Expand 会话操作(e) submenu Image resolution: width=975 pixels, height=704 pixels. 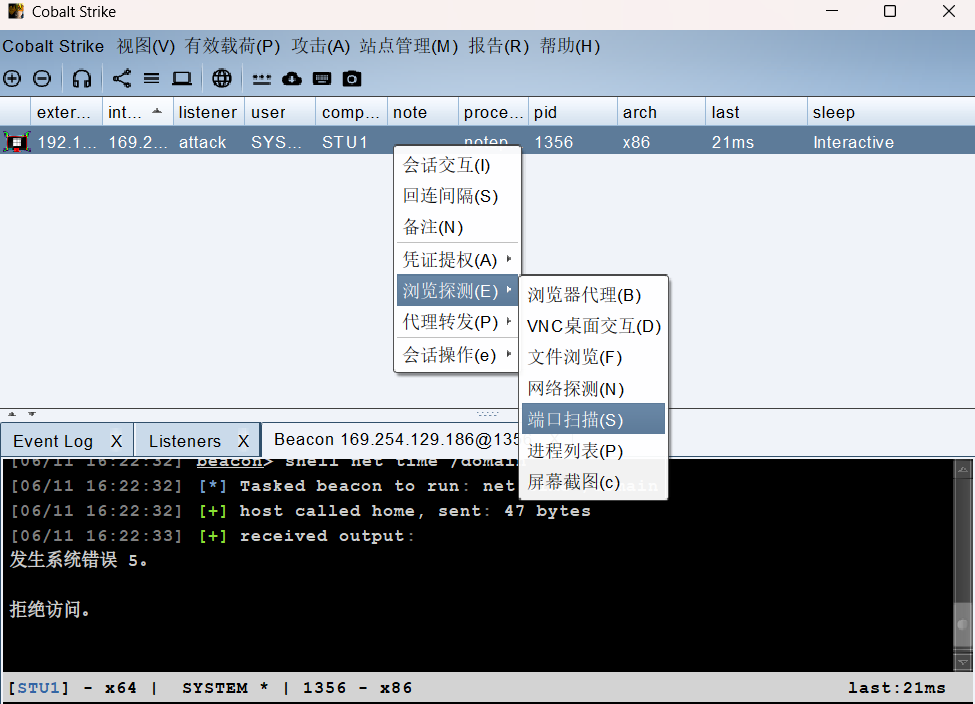click(457, 355)
